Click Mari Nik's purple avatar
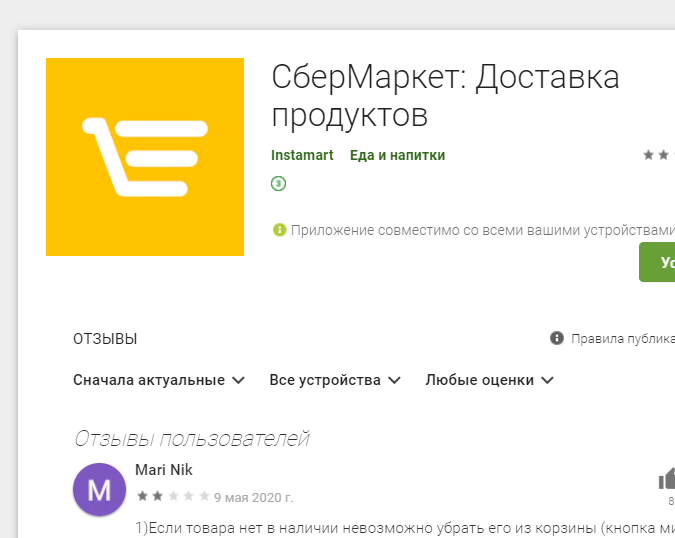 pyautogui.click(x=99, y=489)
